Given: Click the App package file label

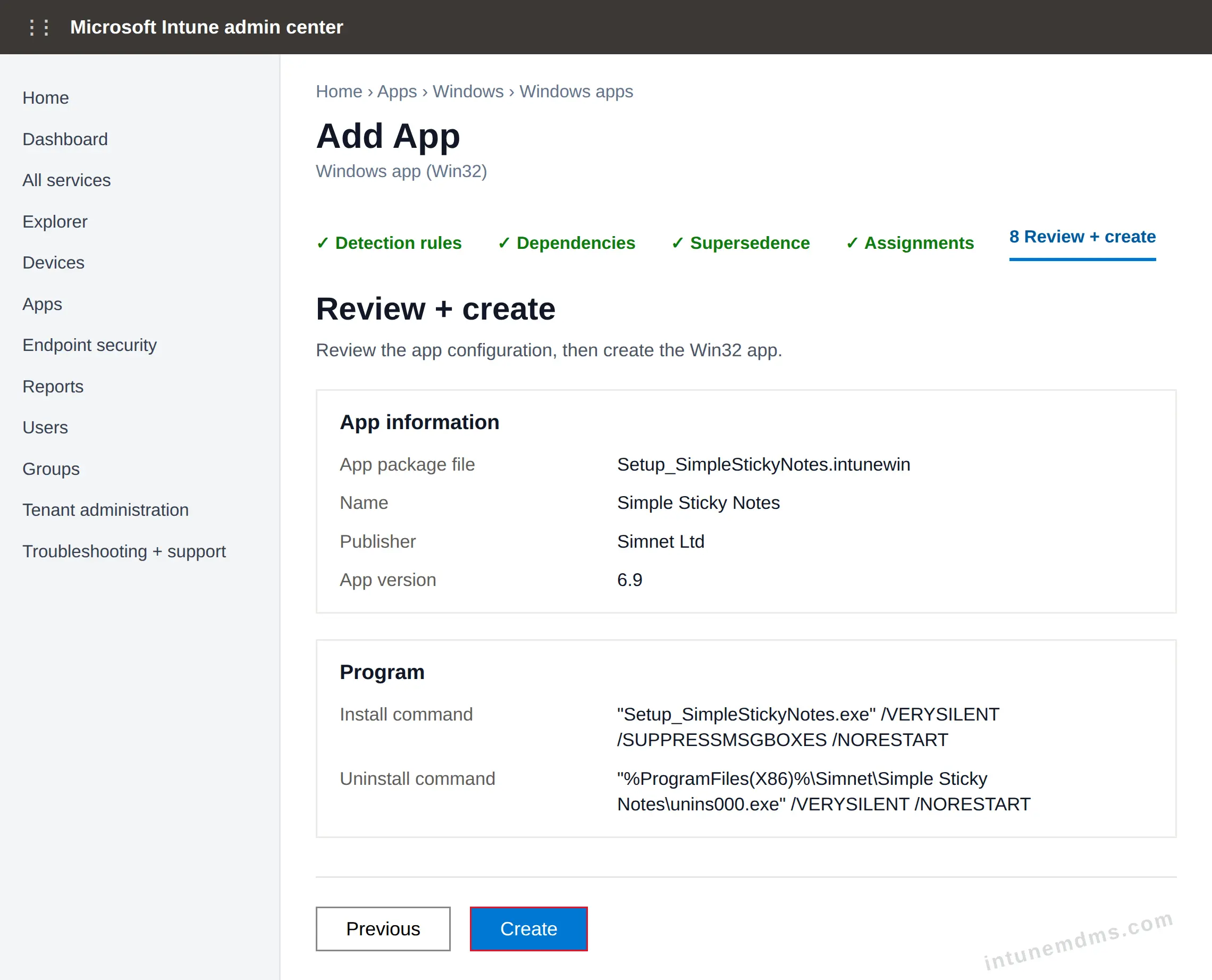Looking at the screenshot, I should tap(407, 465).
